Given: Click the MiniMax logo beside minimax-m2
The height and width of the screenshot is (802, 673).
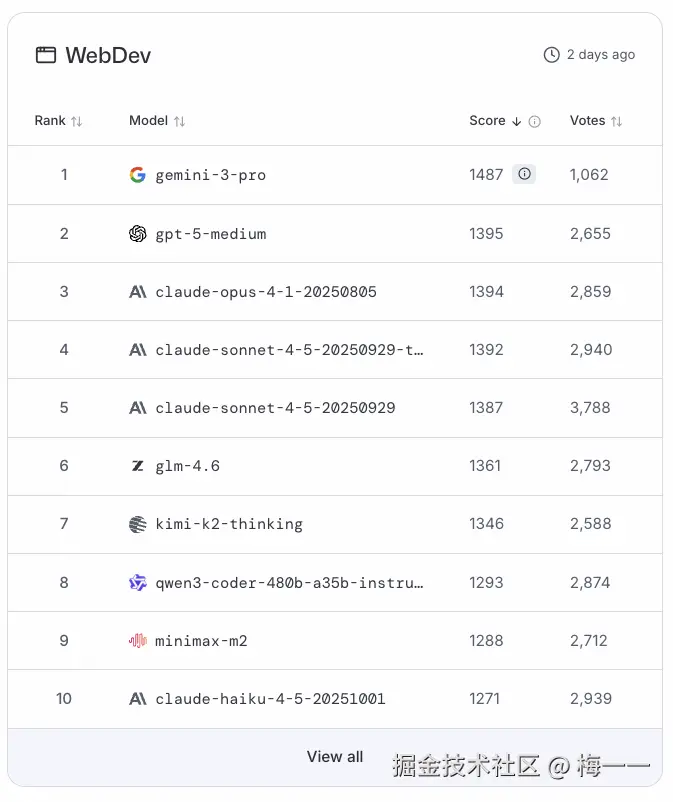Looking at the screenshot, I should tap(138, 640).
